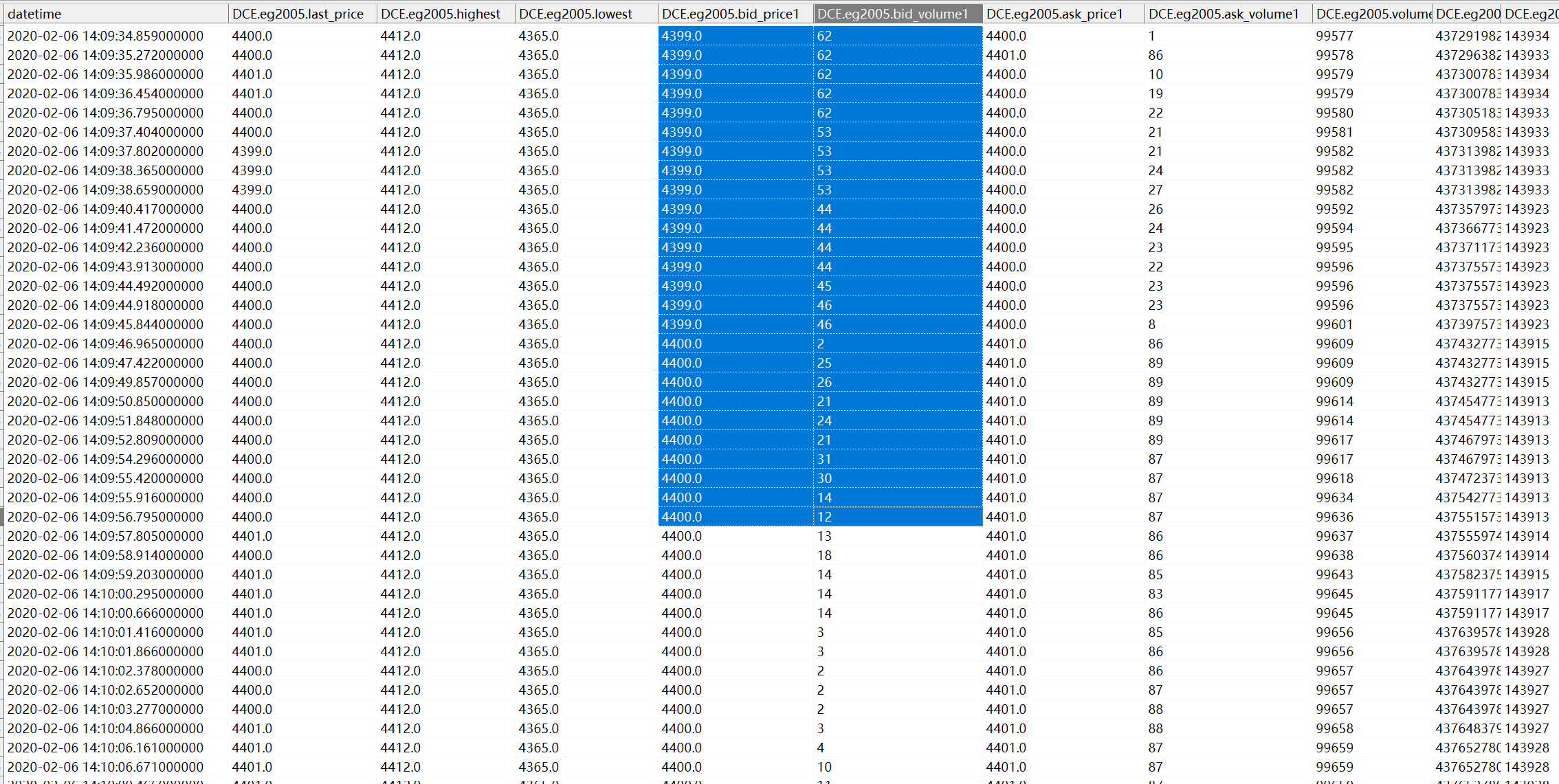
Task: Select the DCE.eg2005.ask_price1 column header
Action: pyautogui.click(x=1063, y=14)
